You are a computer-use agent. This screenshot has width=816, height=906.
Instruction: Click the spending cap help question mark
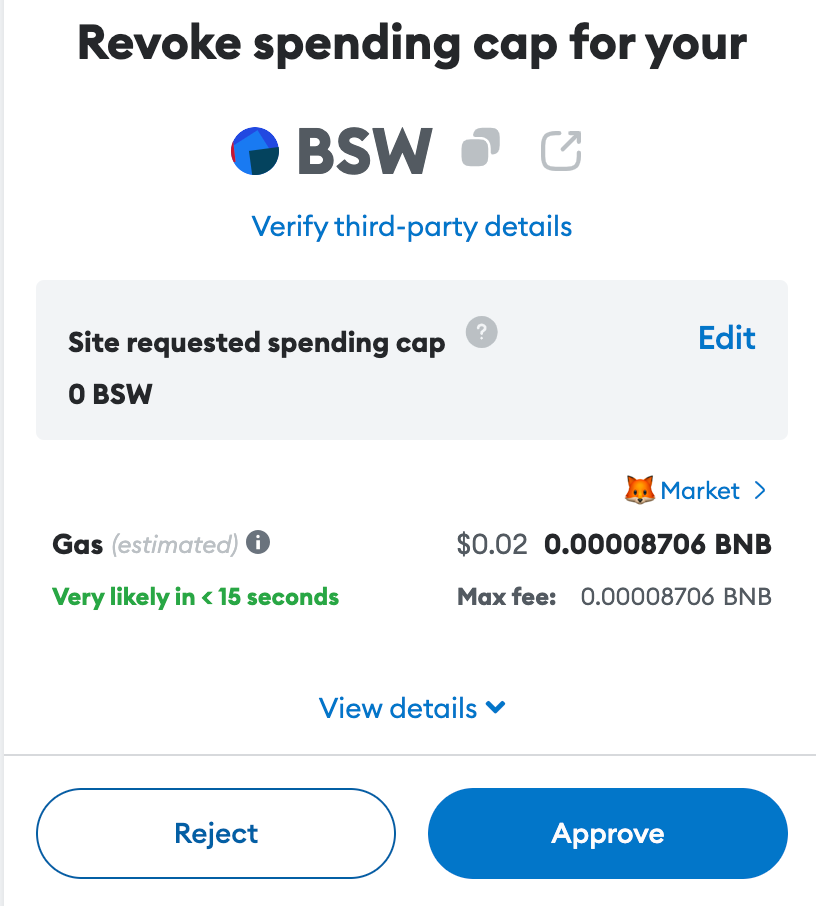coord(482,332)
